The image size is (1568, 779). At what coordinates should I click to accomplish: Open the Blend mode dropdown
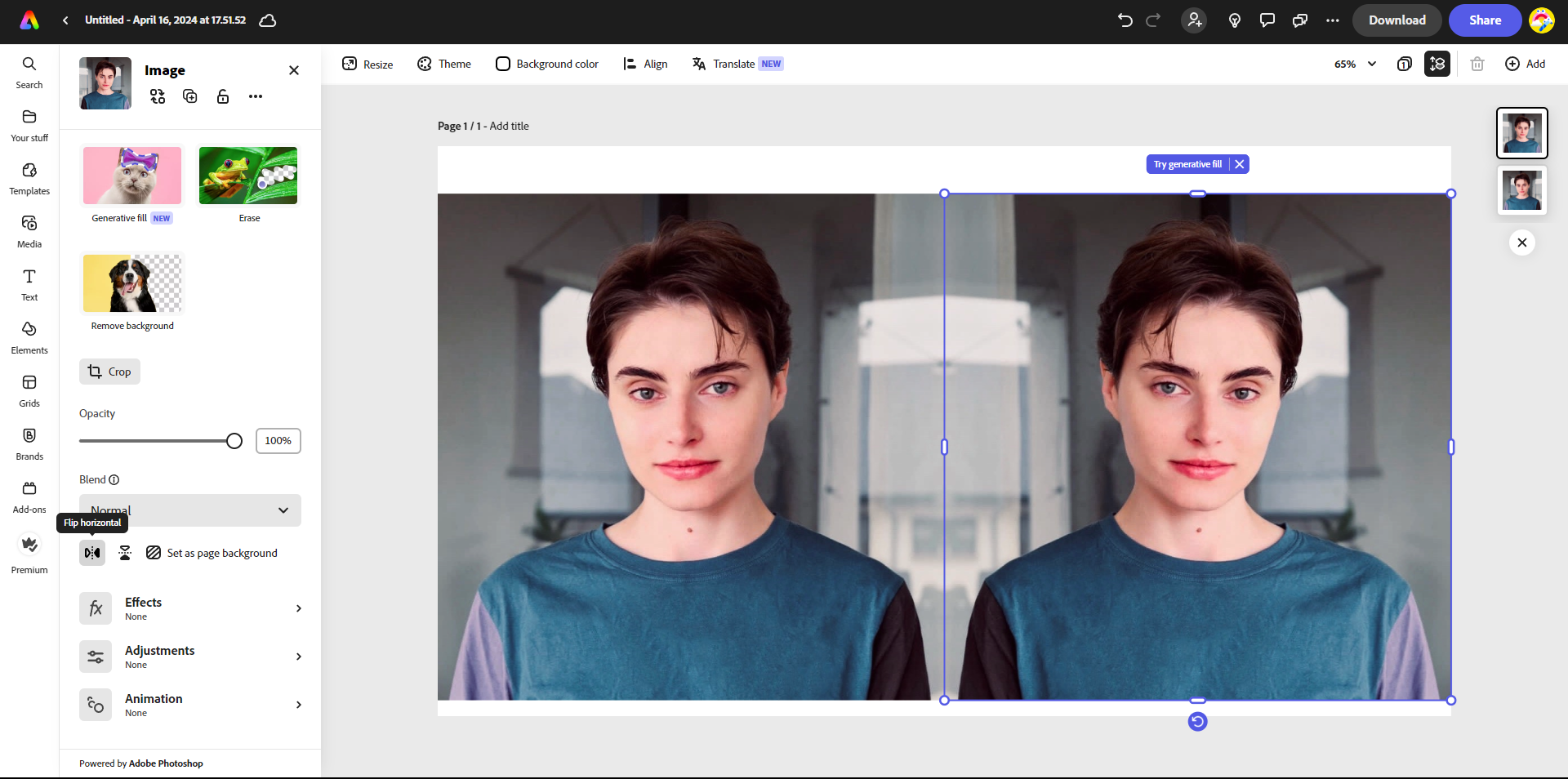pyautogui.click(x=189, y=510)
